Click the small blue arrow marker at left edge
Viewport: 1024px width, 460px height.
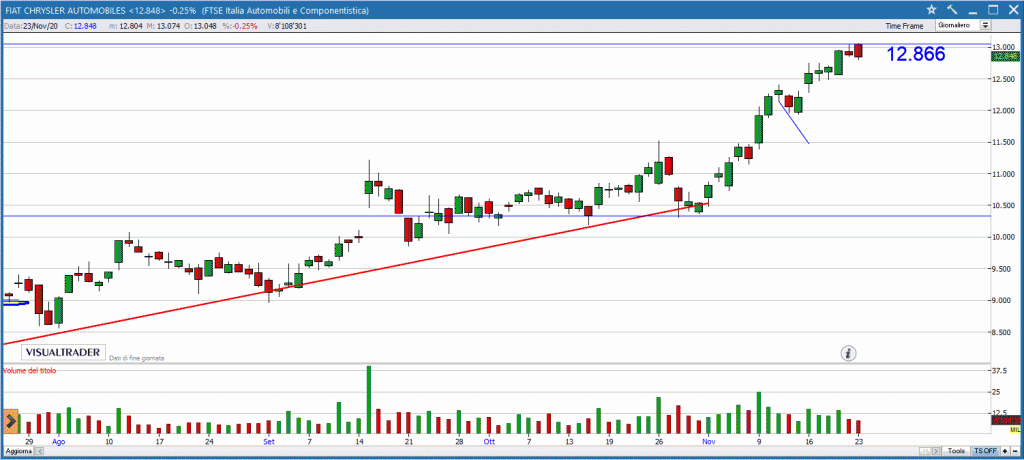click(16, 303)
